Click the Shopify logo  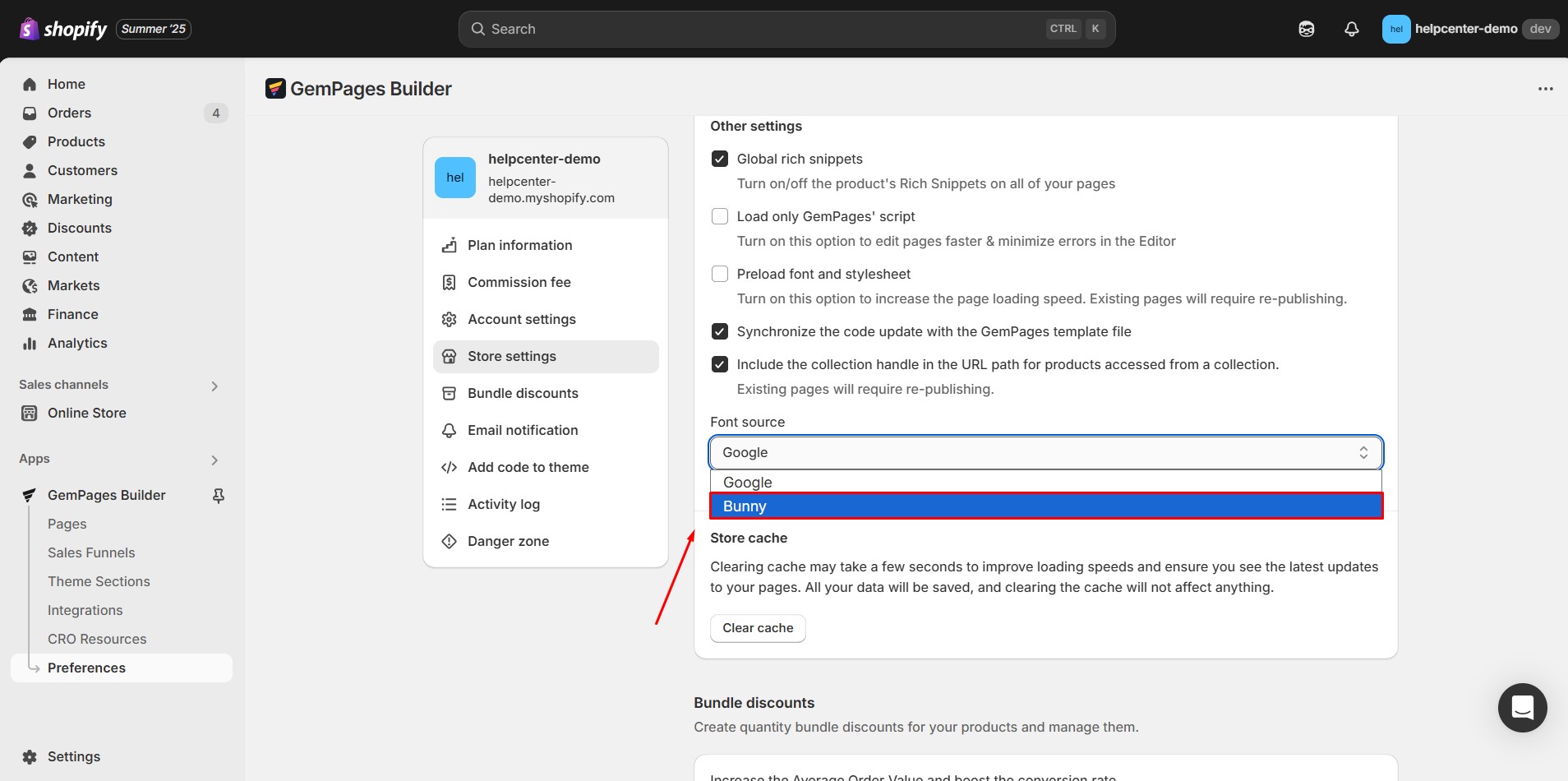tap(63, 29)
